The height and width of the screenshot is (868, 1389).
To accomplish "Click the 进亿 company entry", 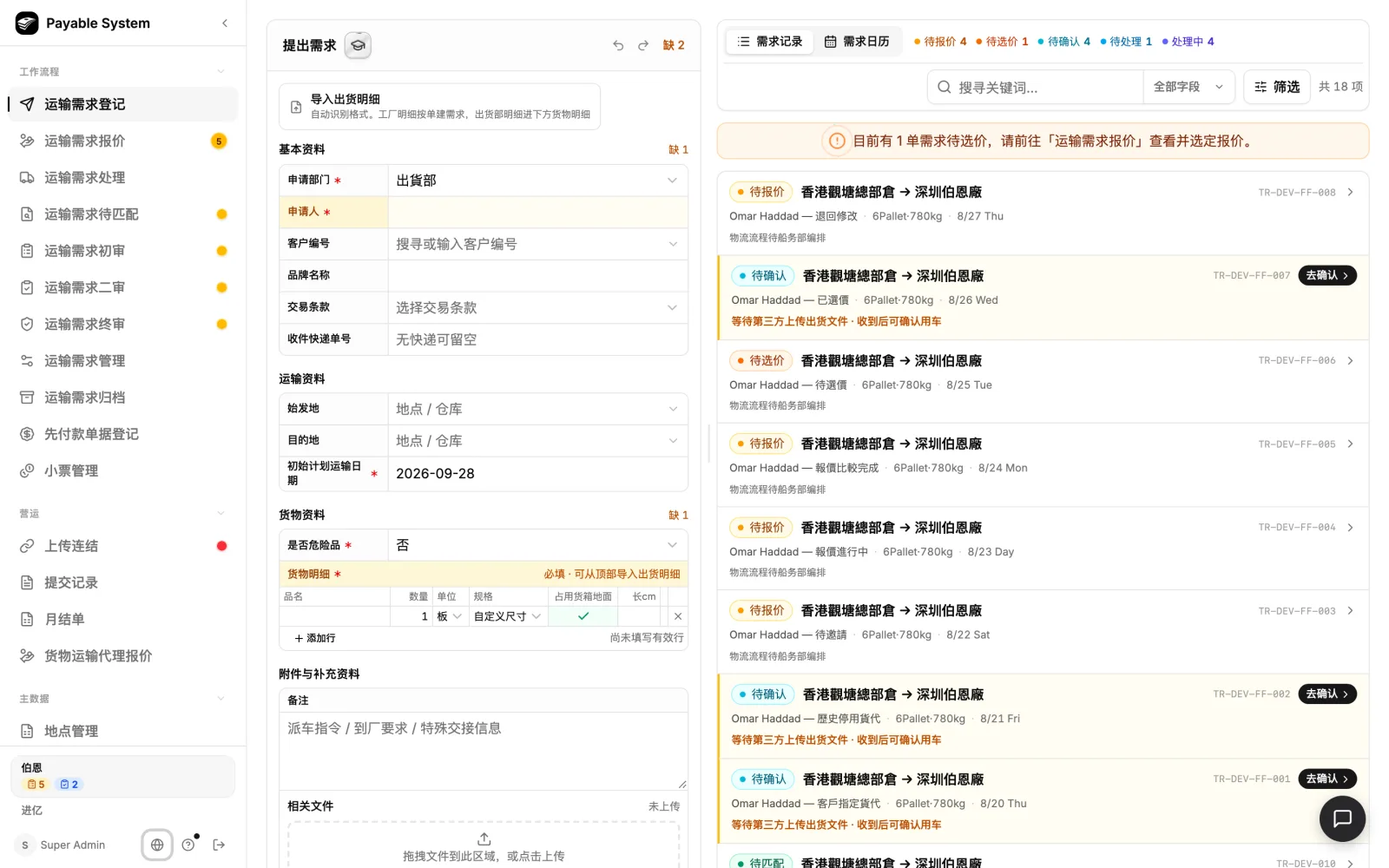I will coord(32,811).
